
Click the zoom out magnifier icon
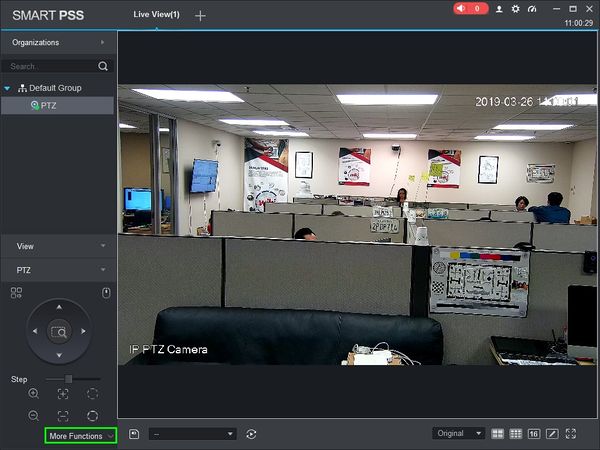click(x=34, y=416)
